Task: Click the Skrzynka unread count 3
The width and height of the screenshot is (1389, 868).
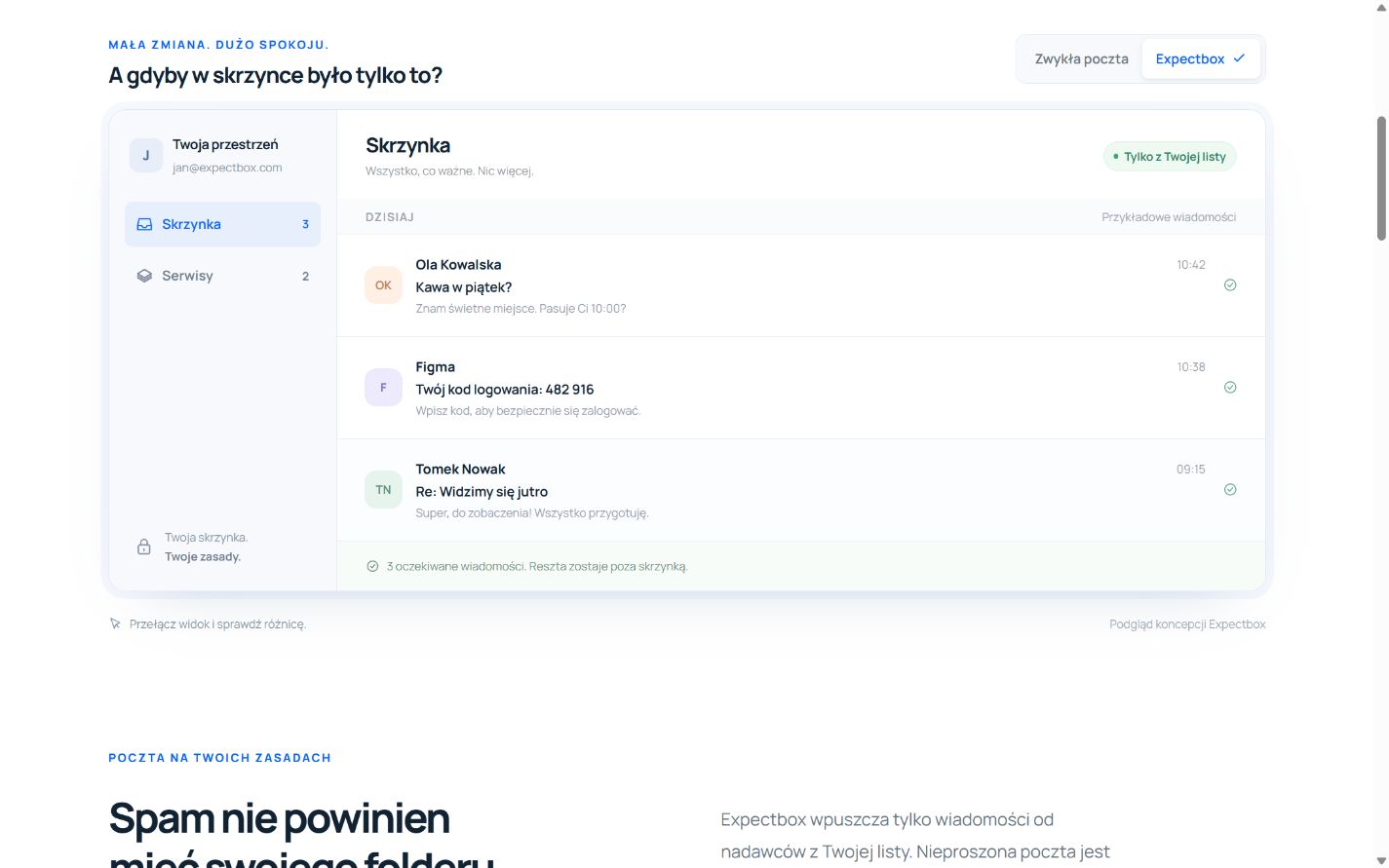Action: click(x=305, y=224)
